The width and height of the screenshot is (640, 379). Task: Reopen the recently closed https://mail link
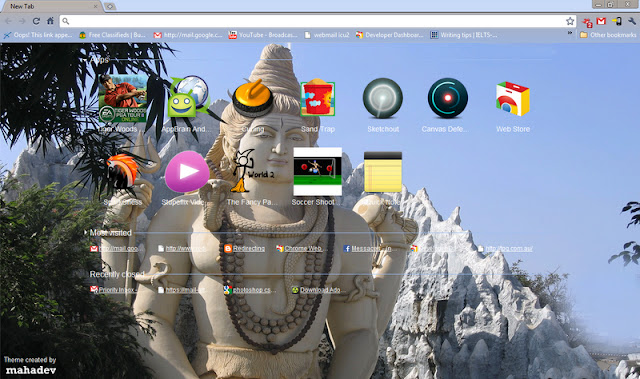182,290
